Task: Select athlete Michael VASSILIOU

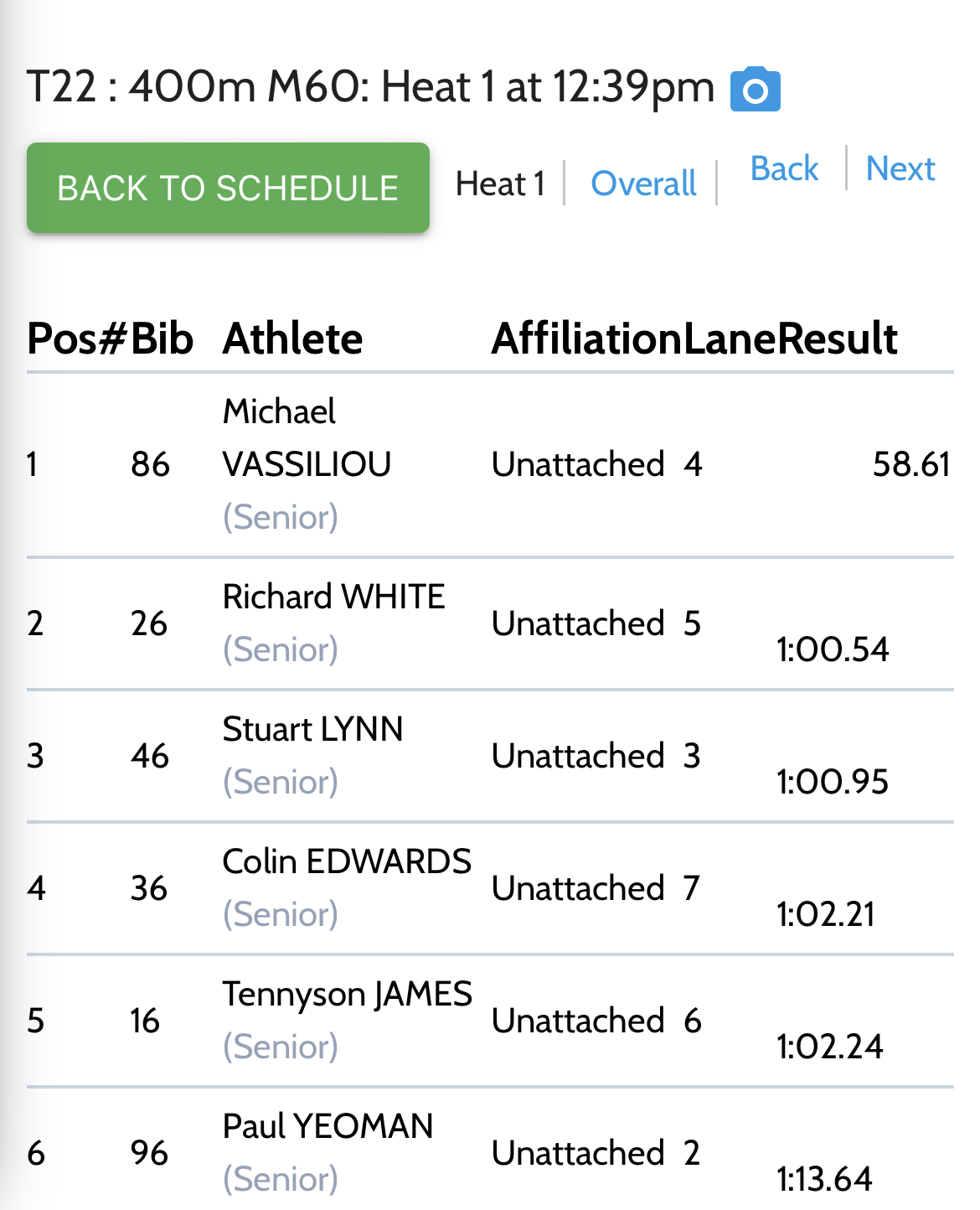Action: tap(306, 437)
